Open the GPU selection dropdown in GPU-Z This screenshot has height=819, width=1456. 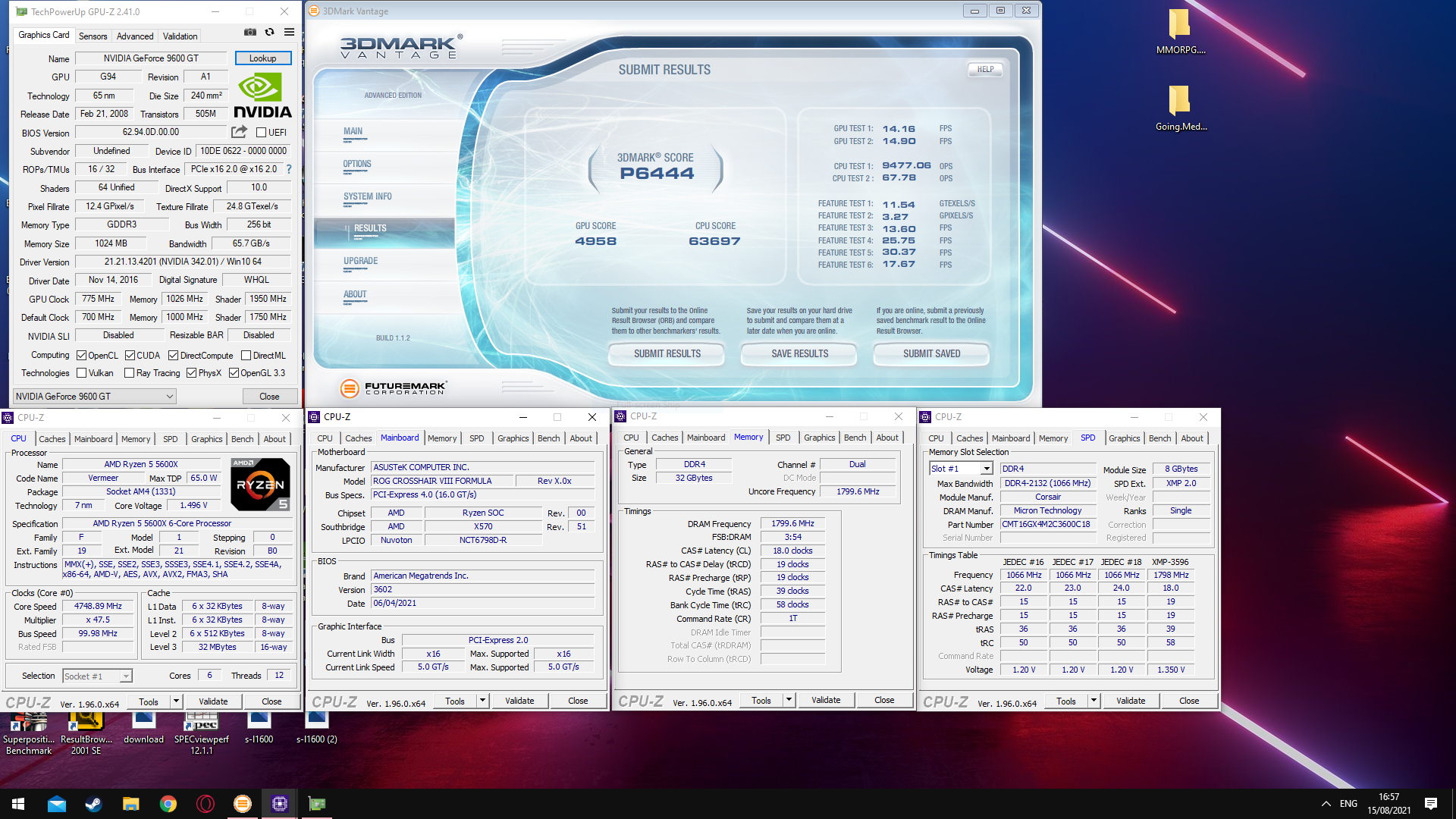pos(94,397)
